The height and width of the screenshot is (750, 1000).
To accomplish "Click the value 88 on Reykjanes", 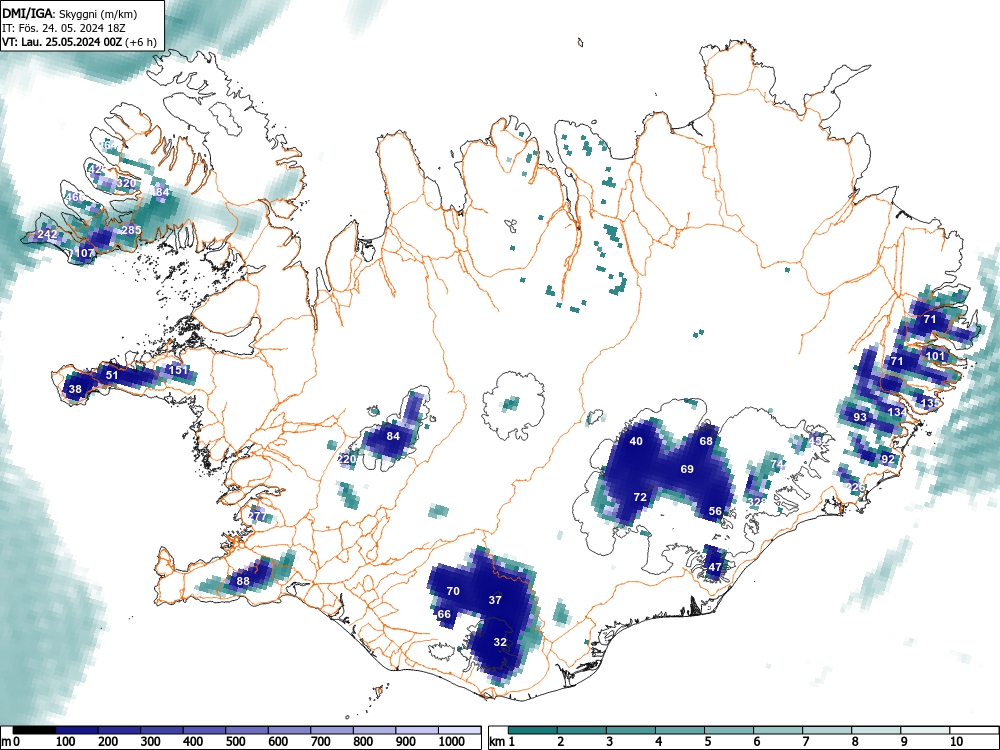I will pyautogui.click(x=243, y=581).
